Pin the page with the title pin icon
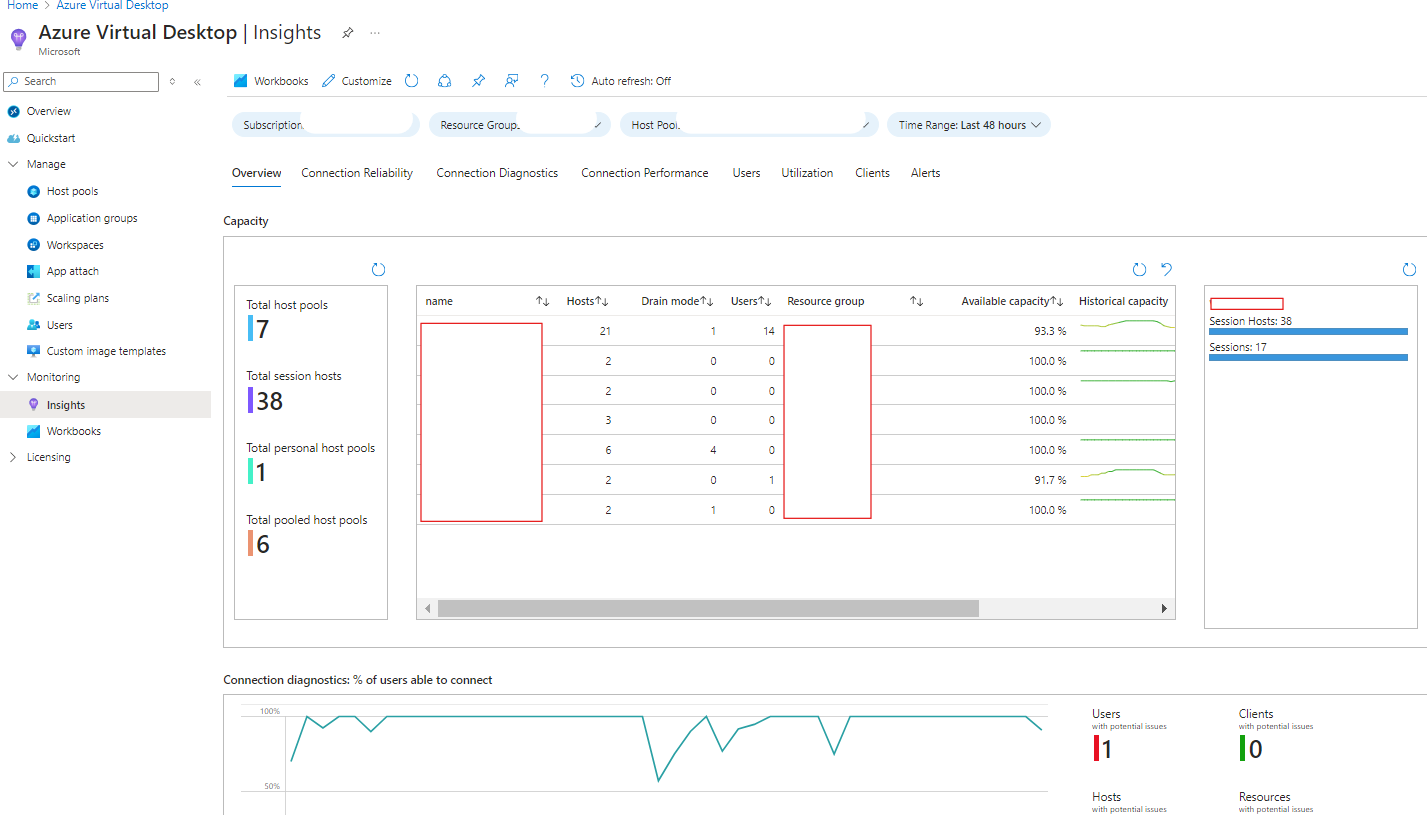 point(347,33)
